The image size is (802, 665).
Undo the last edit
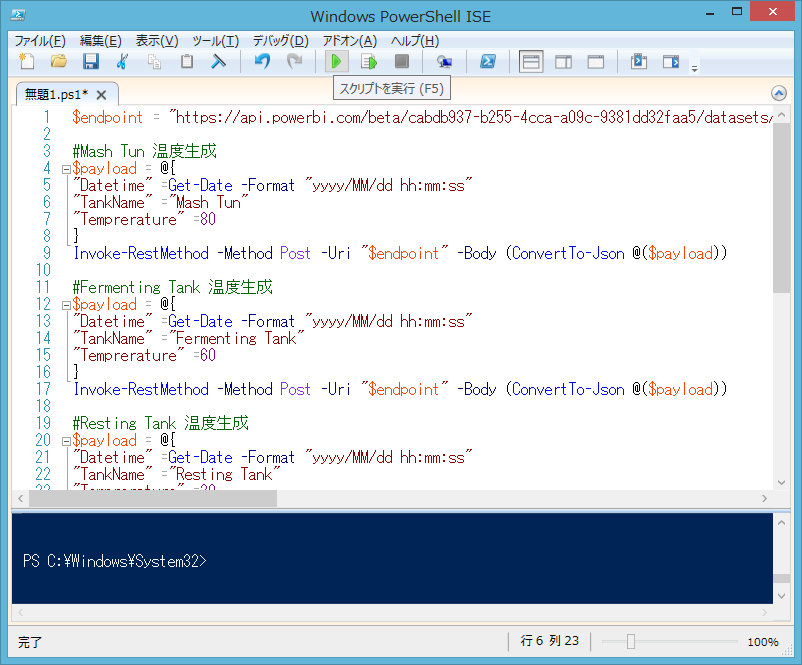262,61
